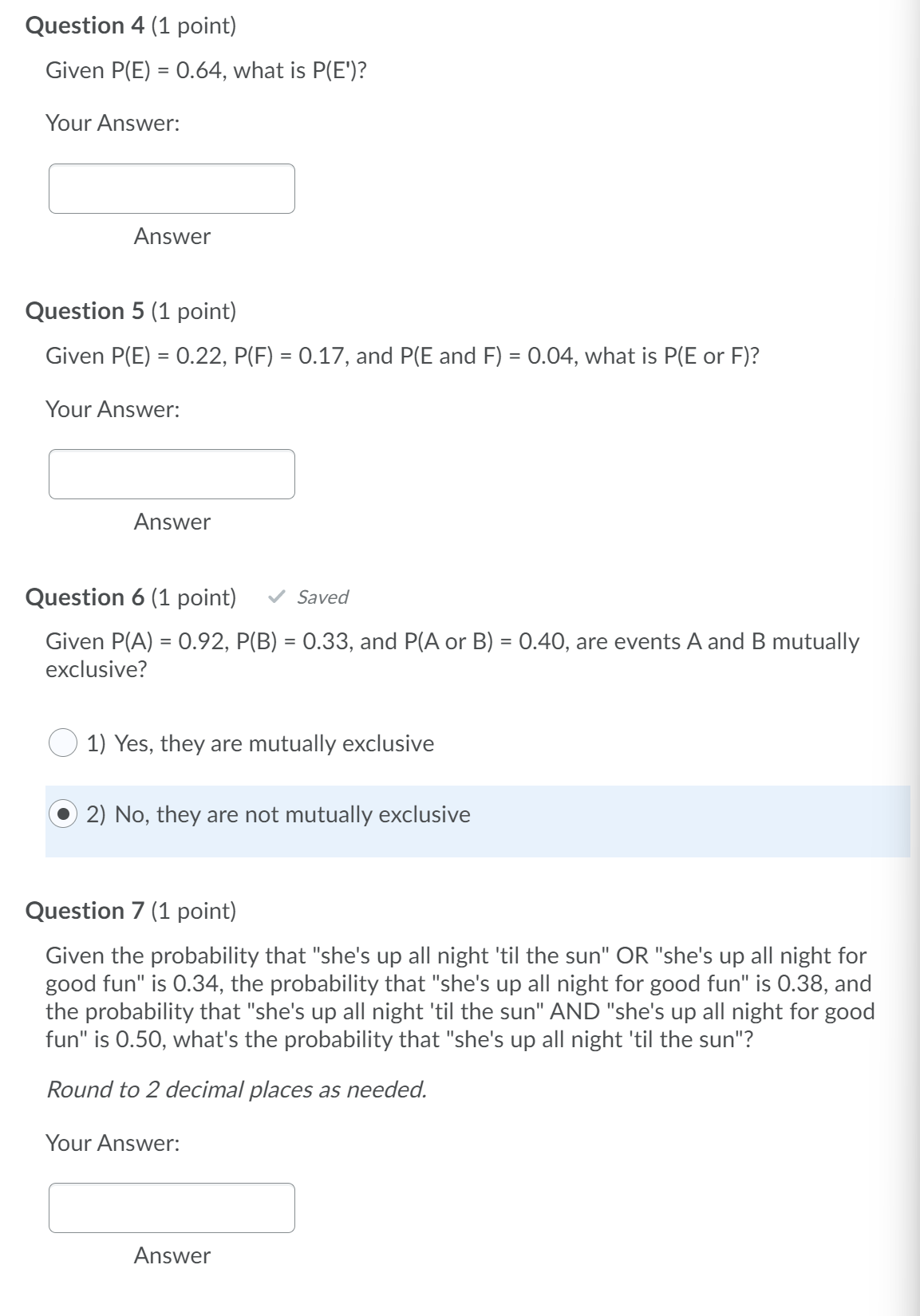Select the Question 5 heading text
The width and height of the screenshot is (920, 1316).
pyautogui.click(x=132, y=311)
